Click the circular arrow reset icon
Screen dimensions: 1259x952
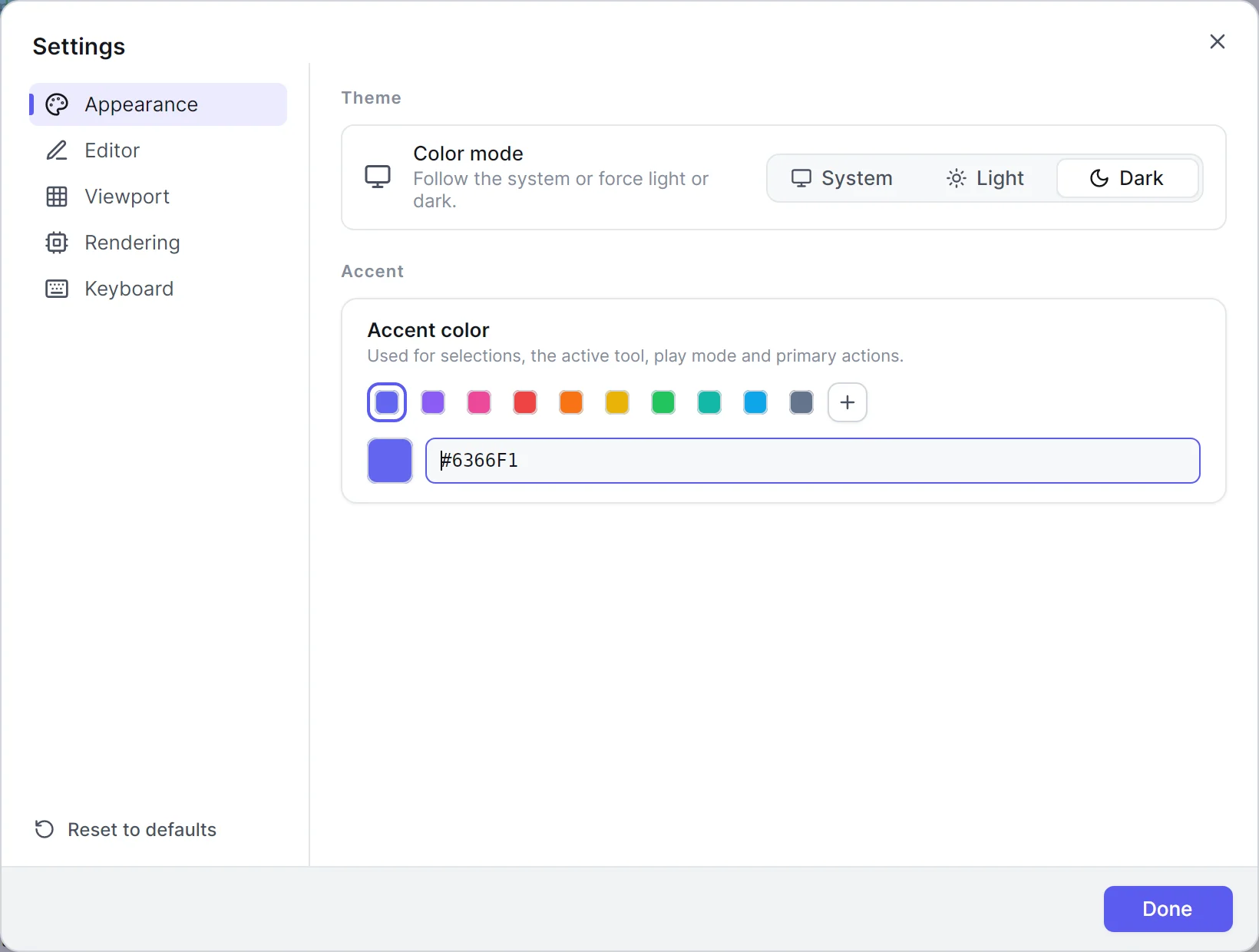(45, 829)
